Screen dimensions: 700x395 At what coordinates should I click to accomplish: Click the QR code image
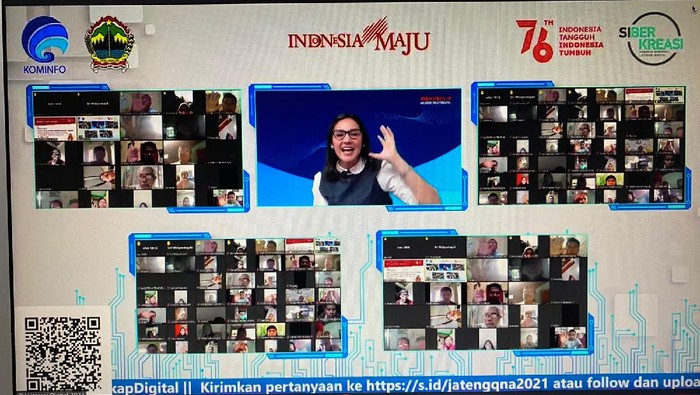62,353
